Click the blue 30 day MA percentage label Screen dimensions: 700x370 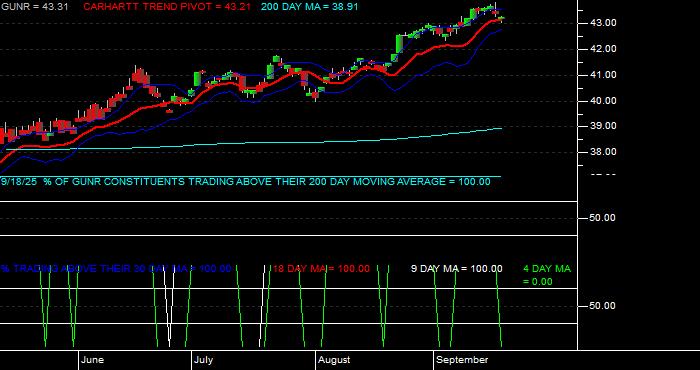click(x=116, y=269)
